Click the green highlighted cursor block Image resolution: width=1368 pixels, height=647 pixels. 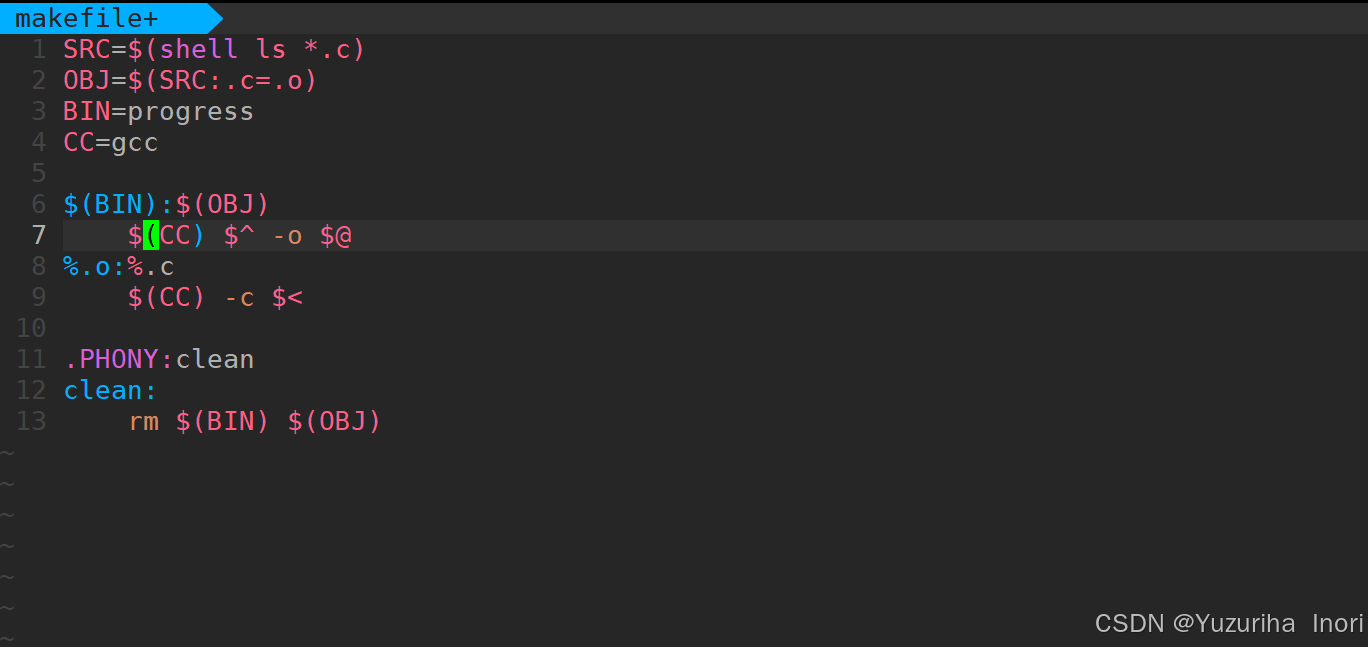tap(151, 235)
